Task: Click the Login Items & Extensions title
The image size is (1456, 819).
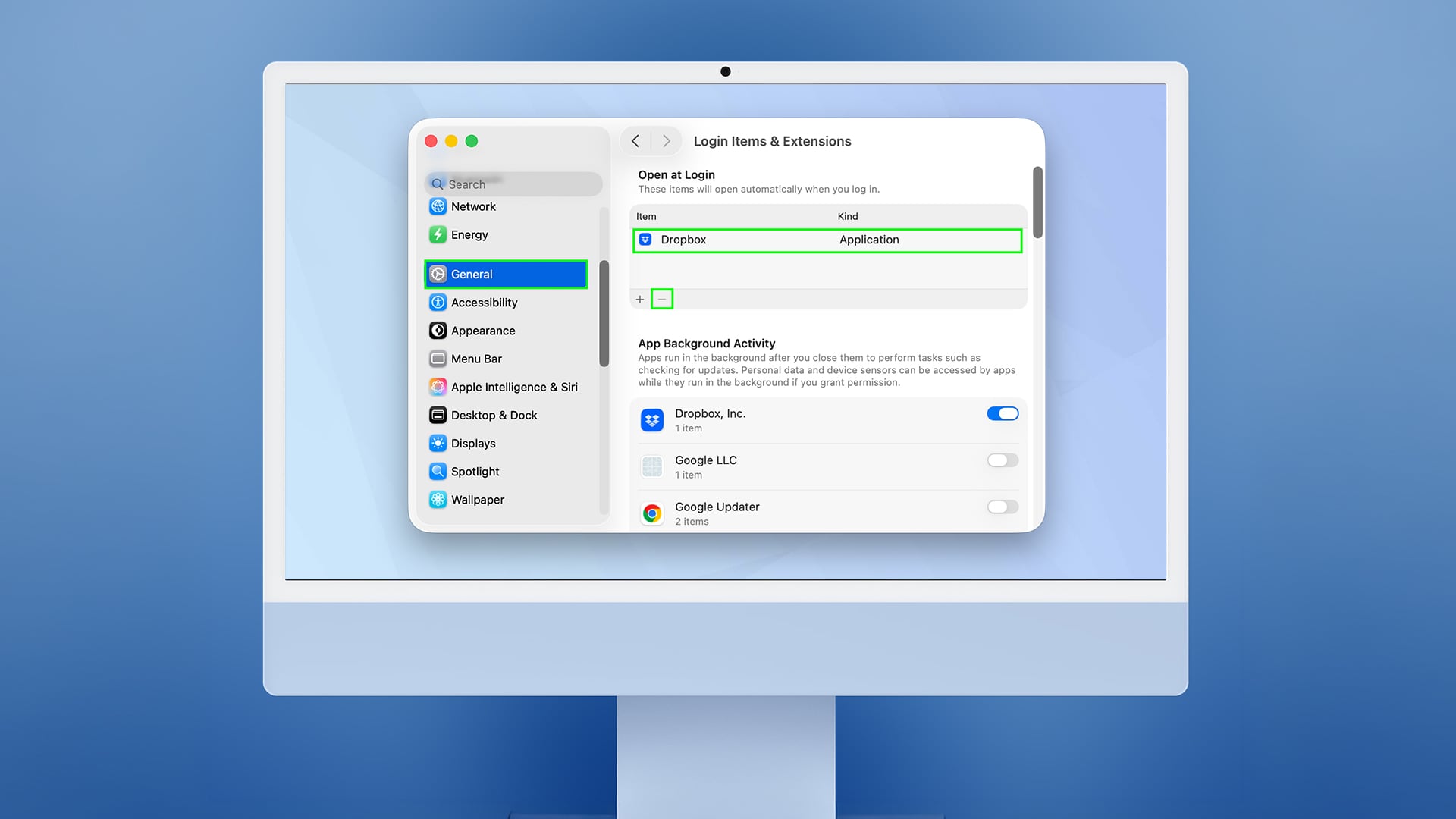Action: click(x=772, y=141)
